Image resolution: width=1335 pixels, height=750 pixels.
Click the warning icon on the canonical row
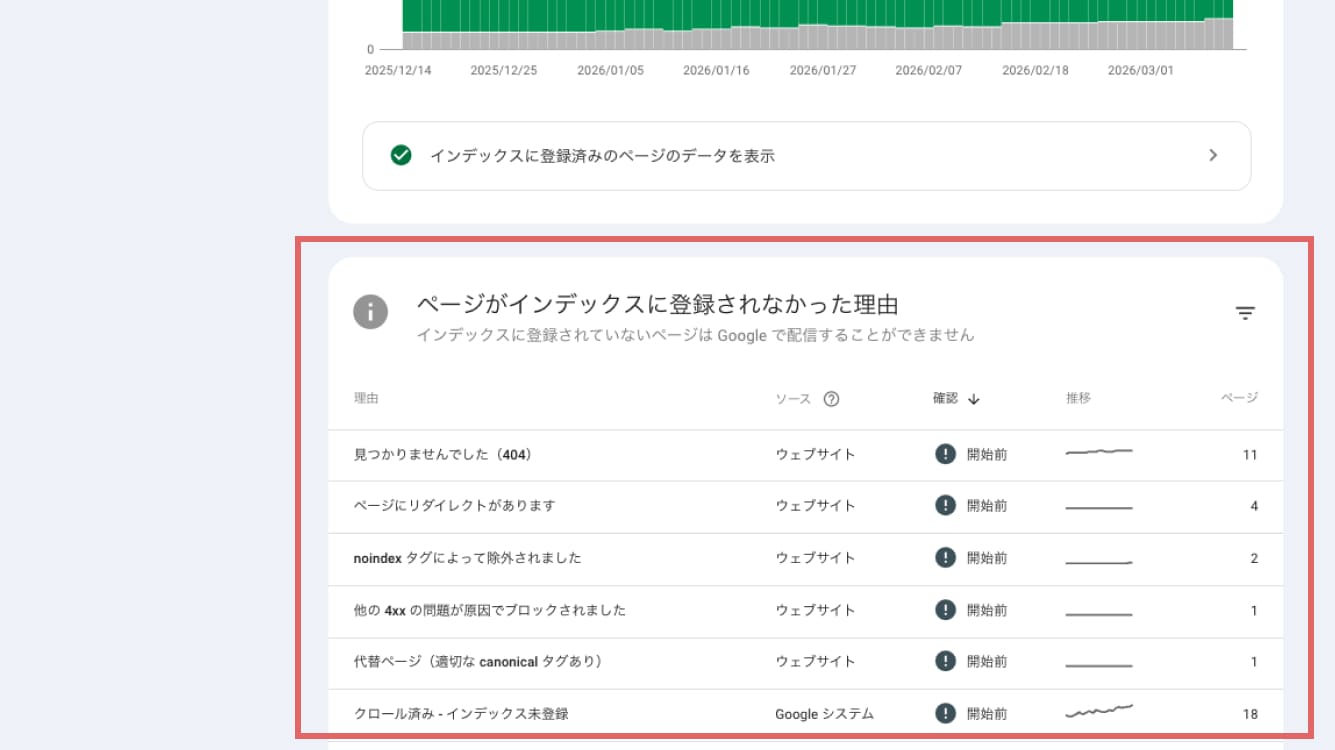945,662
